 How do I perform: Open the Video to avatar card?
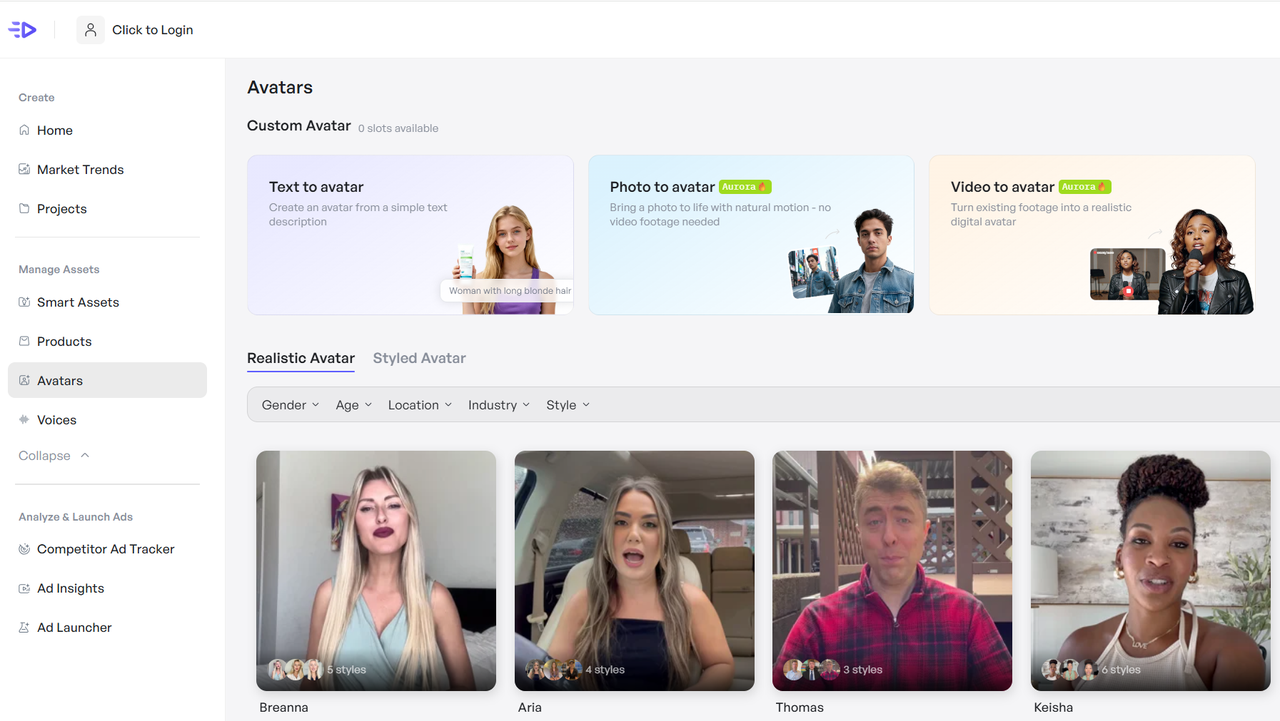[x=1091, y=234]
